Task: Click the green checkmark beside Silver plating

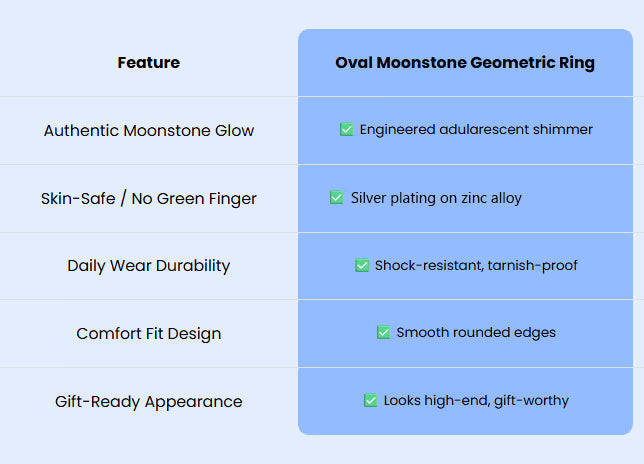Action: coord(336,198)
